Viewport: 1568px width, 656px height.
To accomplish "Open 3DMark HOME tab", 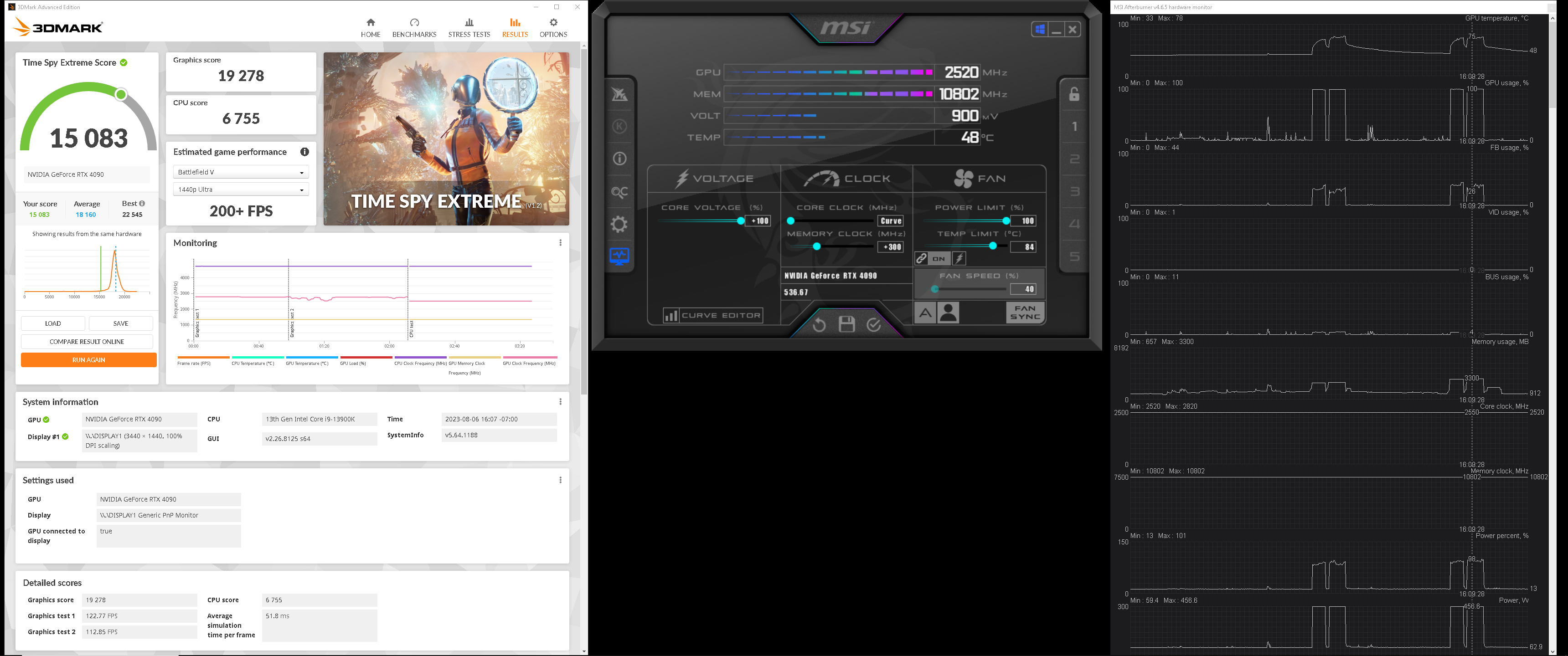I will 370,28.
